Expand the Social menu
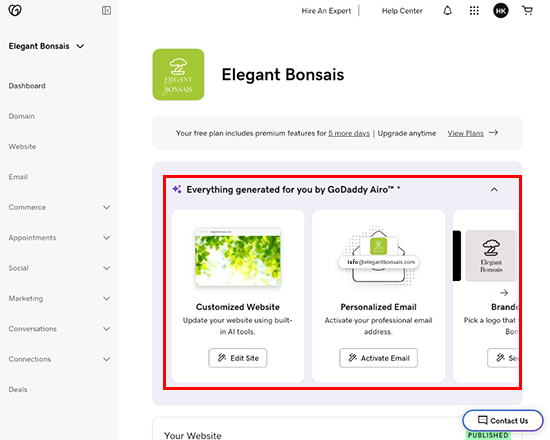 point(107,268)
